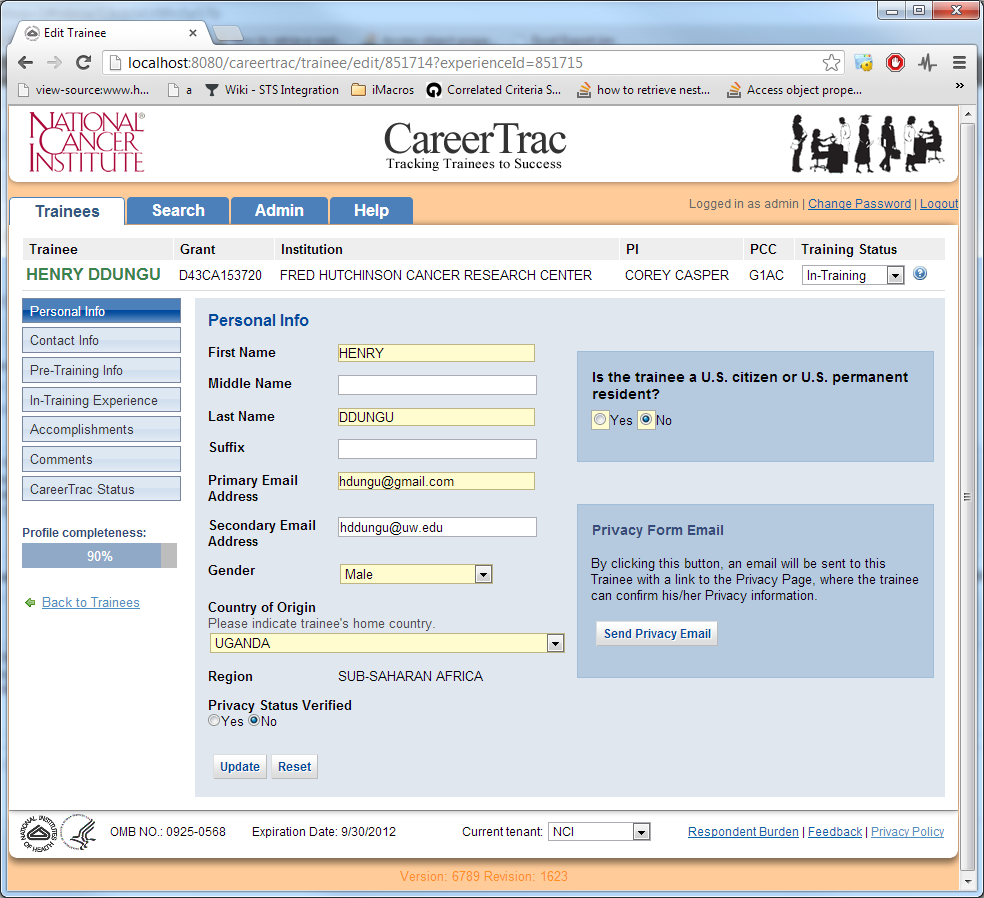Bookmark this page with star icon
The width and height of the screenshot is (984, 898).
coord(831,63)
